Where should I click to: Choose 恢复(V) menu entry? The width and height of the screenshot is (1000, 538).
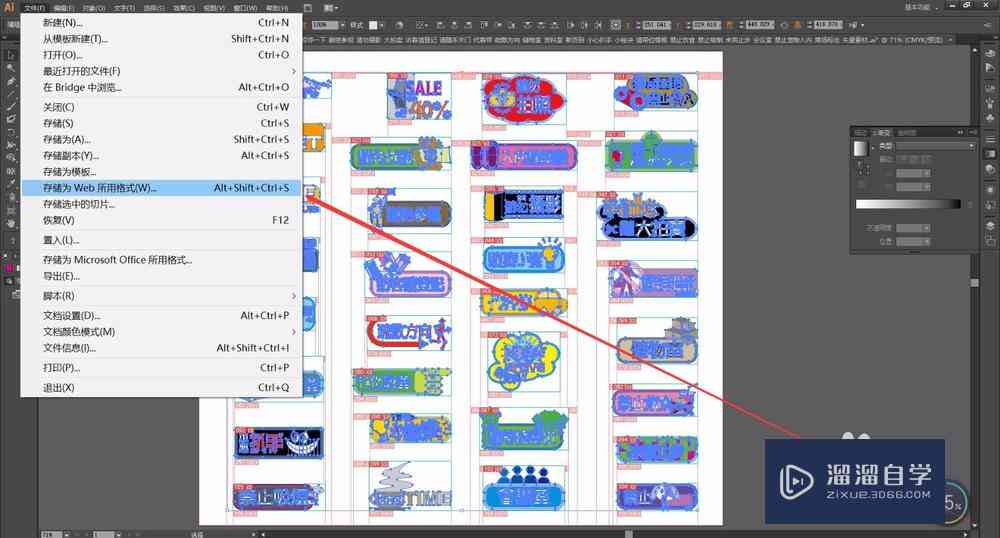(x=161, y=220)
